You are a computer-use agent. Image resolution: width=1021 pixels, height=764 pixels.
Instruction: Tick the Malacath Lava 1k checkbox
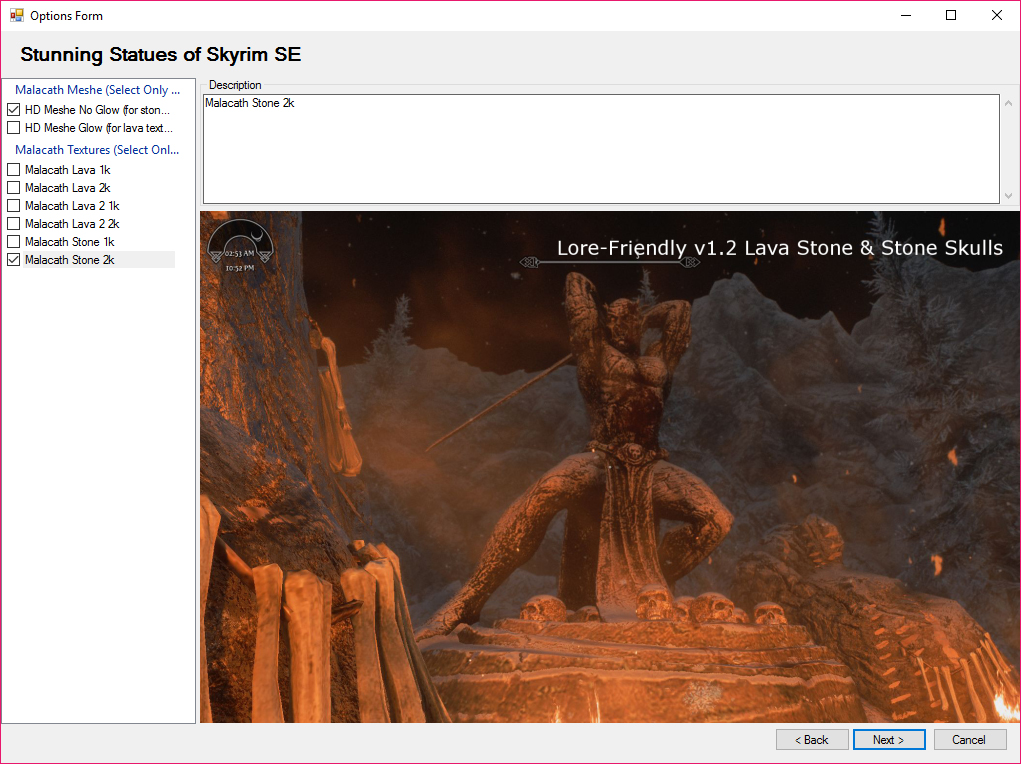tap(14, 169)
